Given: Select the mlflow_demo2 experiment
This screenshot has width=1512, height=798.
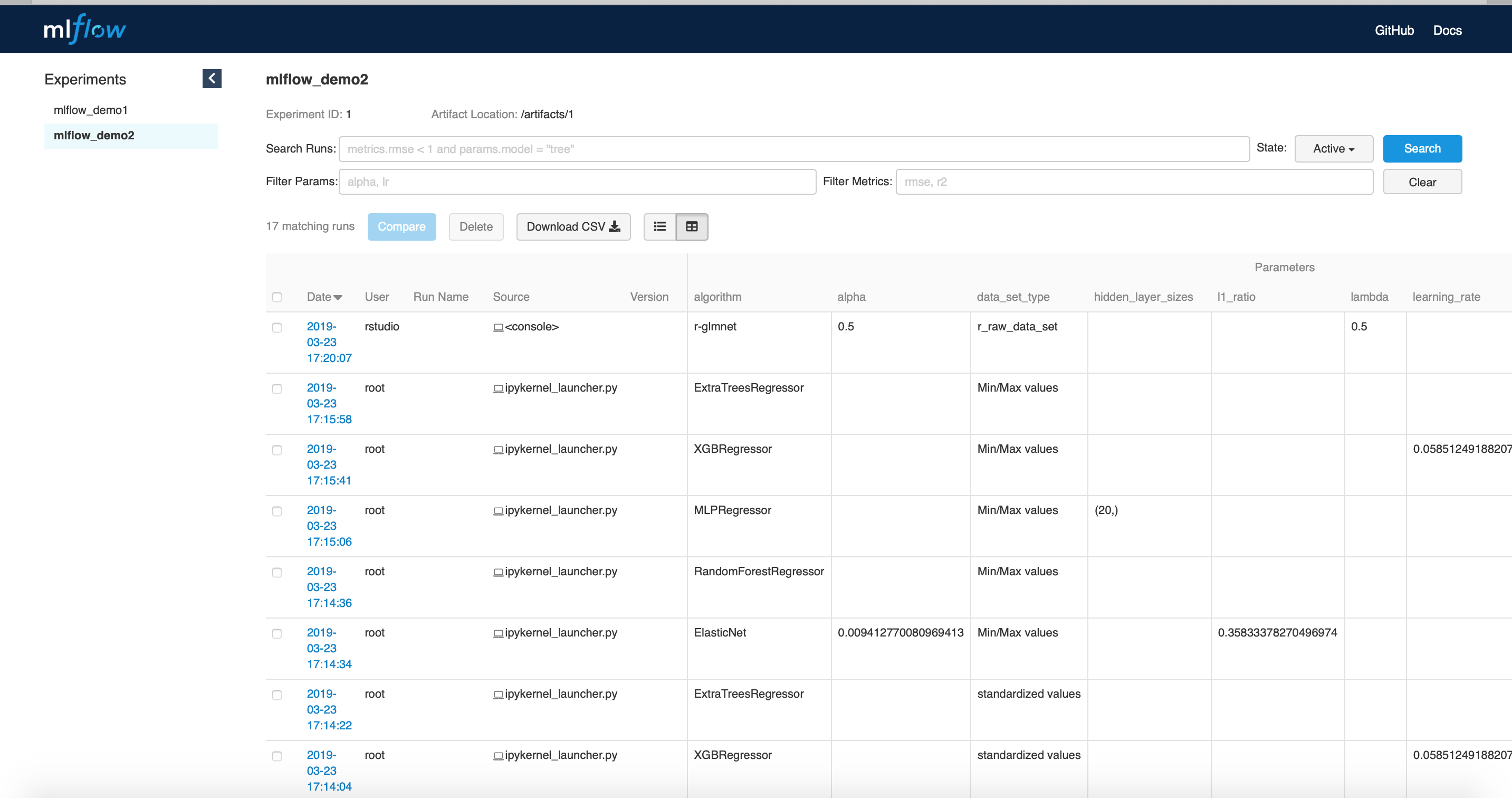Looking at the screenshot, I should click(x=94, y=136).
